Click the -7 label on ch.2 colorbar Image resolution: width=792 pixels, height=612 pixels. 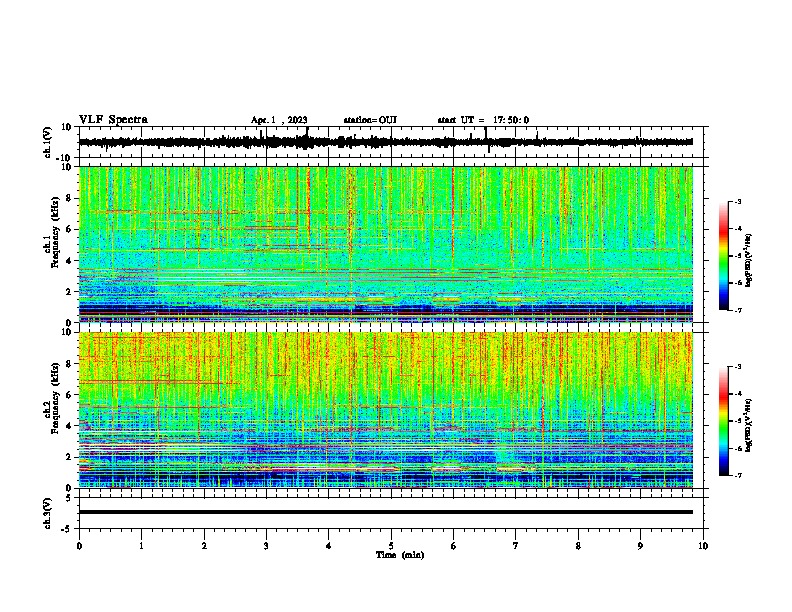738,475
